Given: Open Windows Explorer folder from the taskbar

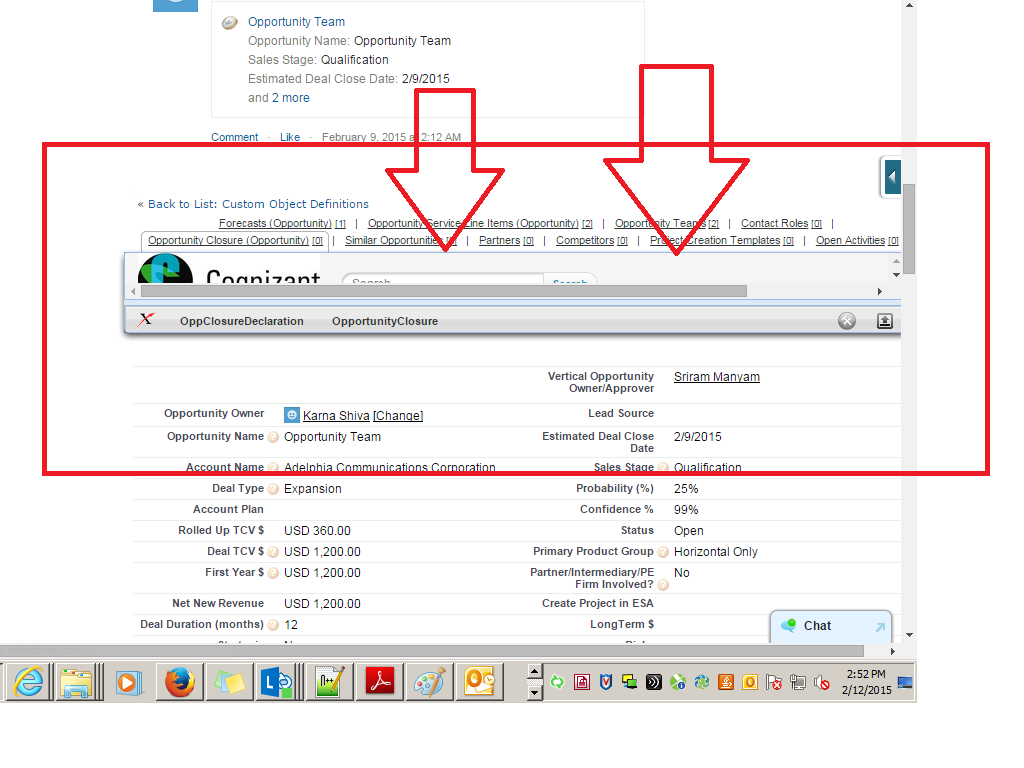Looking at the screenshot, I should [x=76, y=682].
